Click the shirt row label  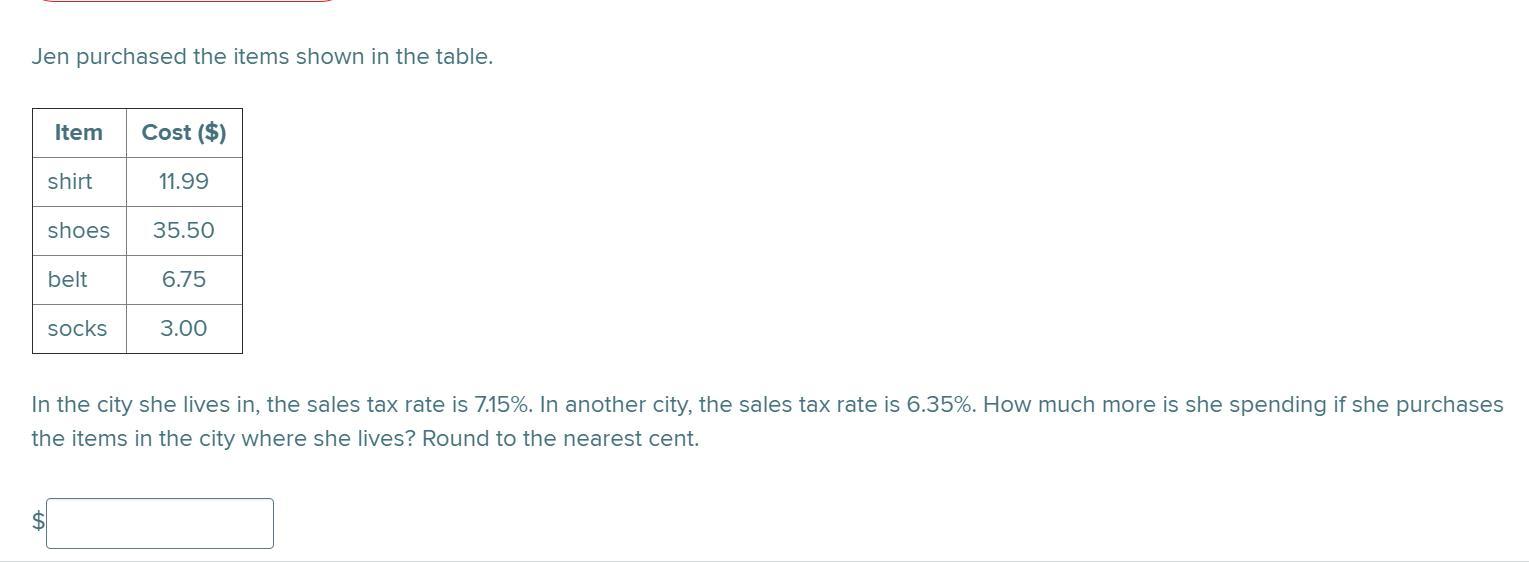pyautogui.click(x=70, y=181)
